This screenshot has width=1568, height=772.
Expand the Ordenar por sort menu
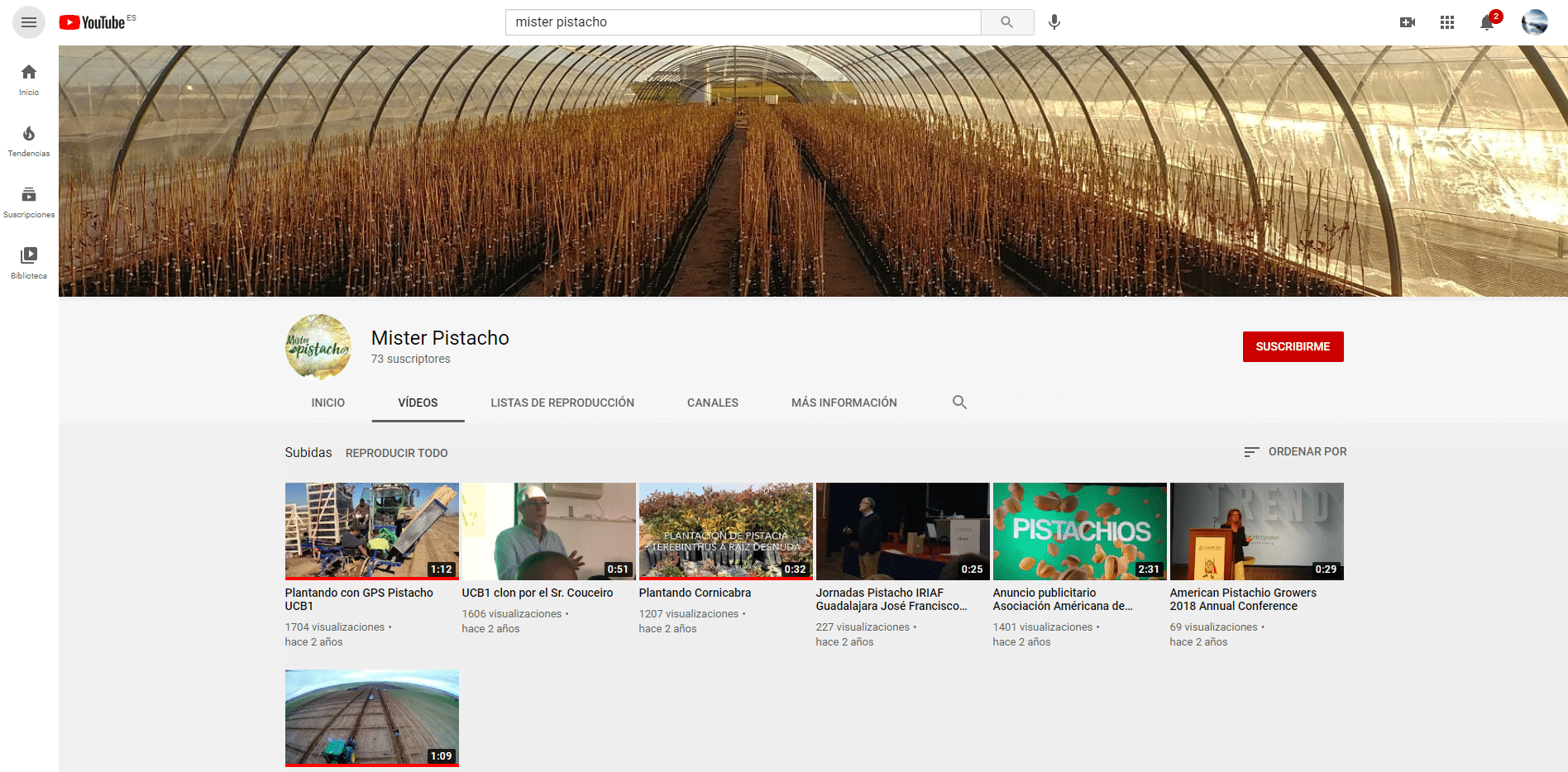click(x=1295, y=451)
